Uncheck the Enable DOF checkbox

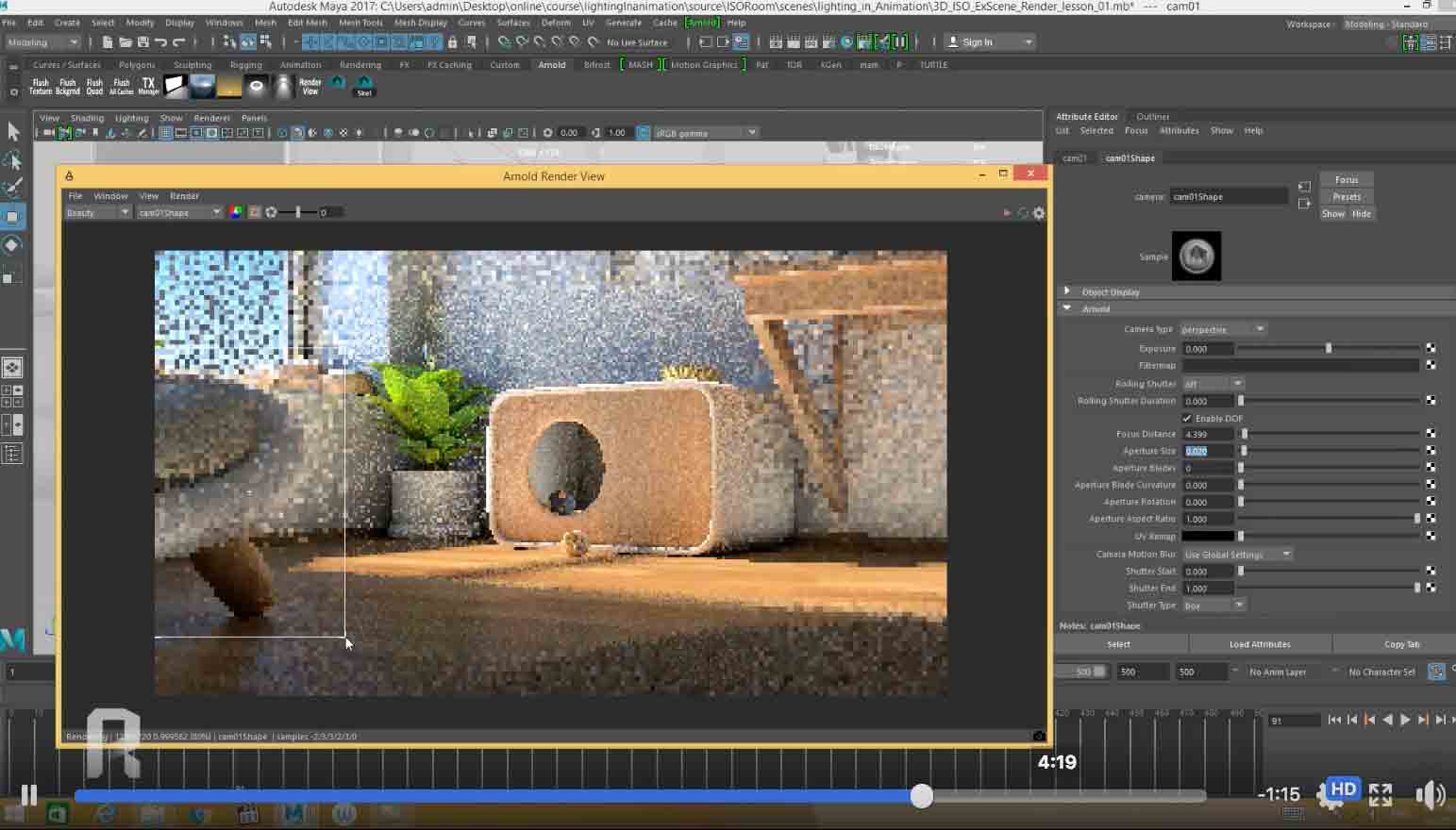1187,418
